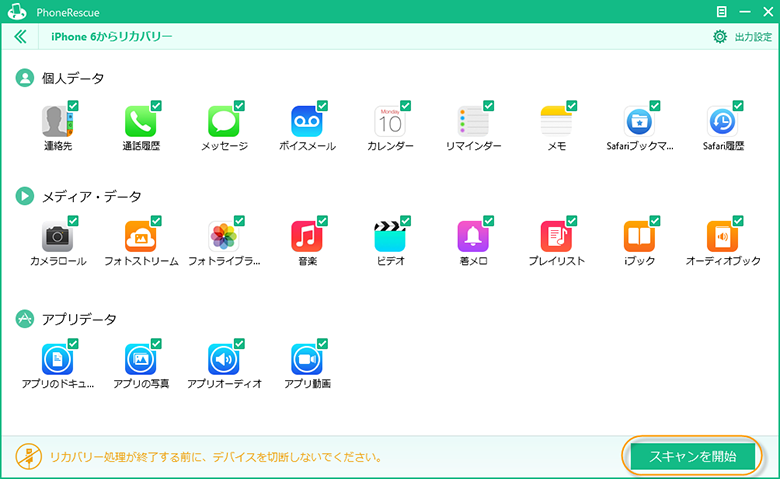Image resolution: width=780 pixels, height=479 pixels.
Task: Select the Safariブックマーク bookmarks icon
Action: click(639, 121)
